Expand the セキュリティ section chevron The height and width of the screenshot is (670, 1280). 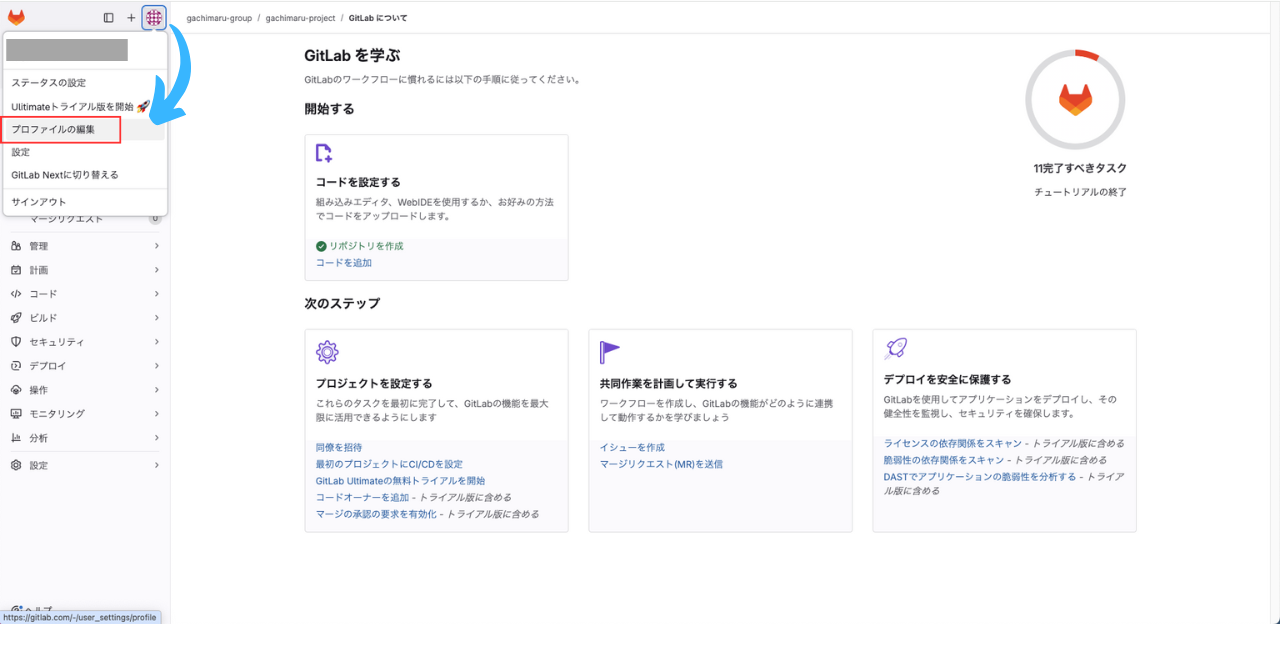157,342
